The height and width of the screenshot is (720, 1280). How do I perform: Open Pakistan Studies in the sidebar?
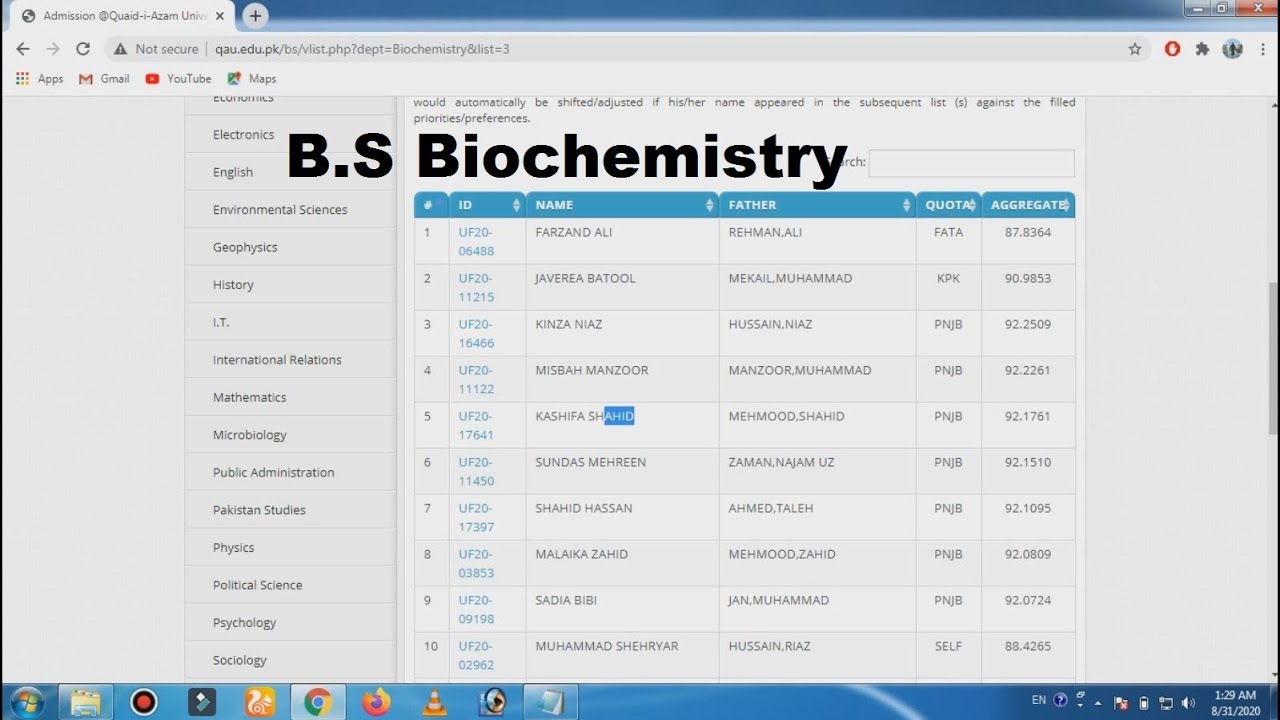pos(259,510)
